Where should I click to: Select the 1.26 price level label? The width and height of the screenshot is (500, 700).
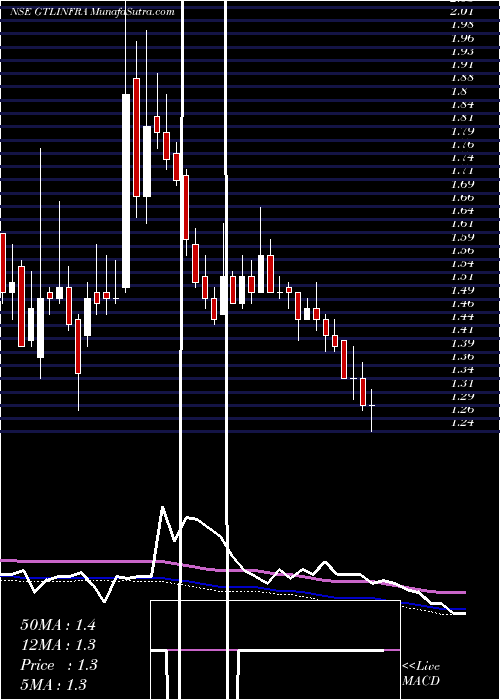(x=462, y=410)
